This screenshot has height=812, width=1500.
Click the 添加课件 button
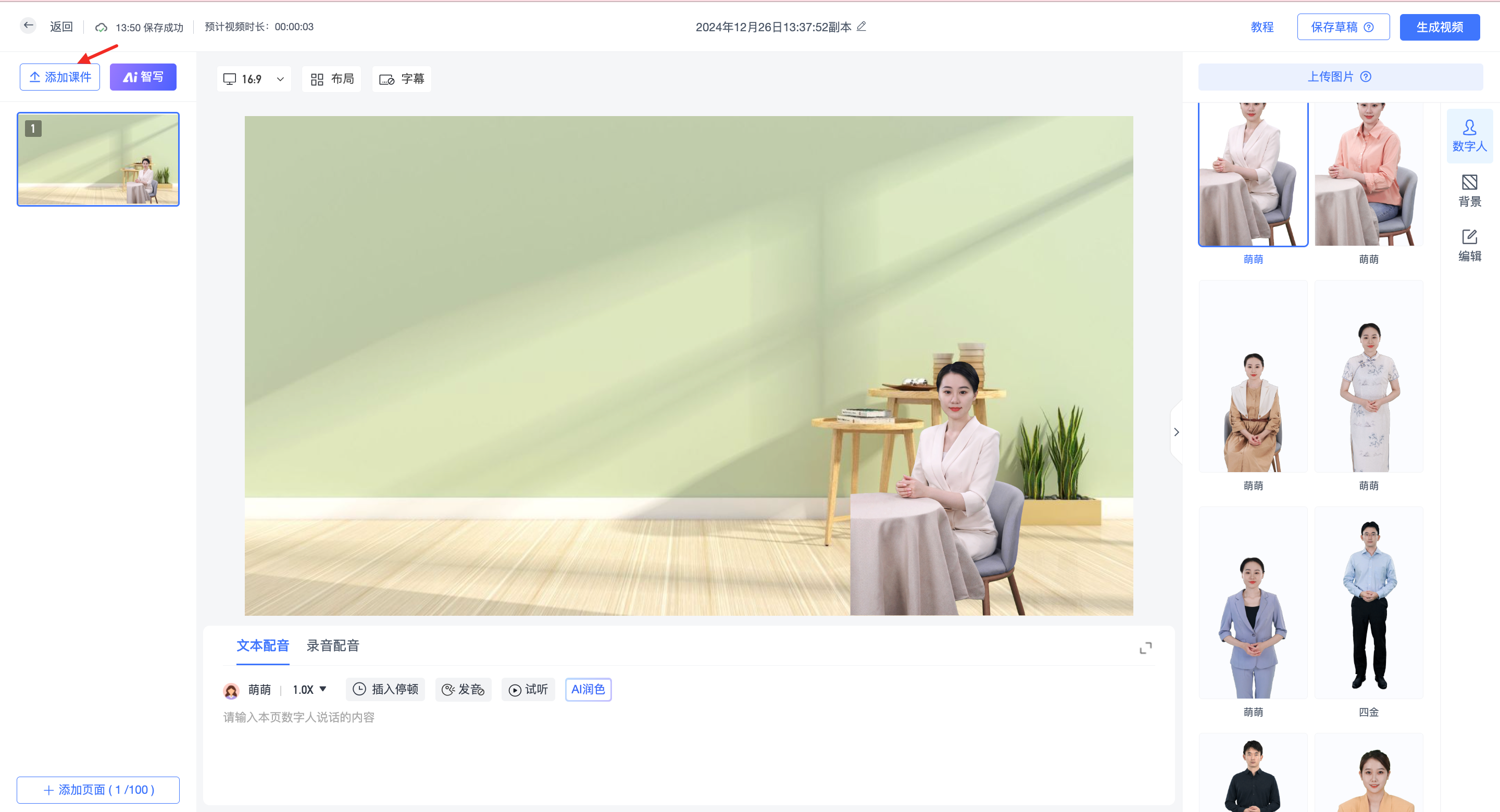[x=60, y=77]
